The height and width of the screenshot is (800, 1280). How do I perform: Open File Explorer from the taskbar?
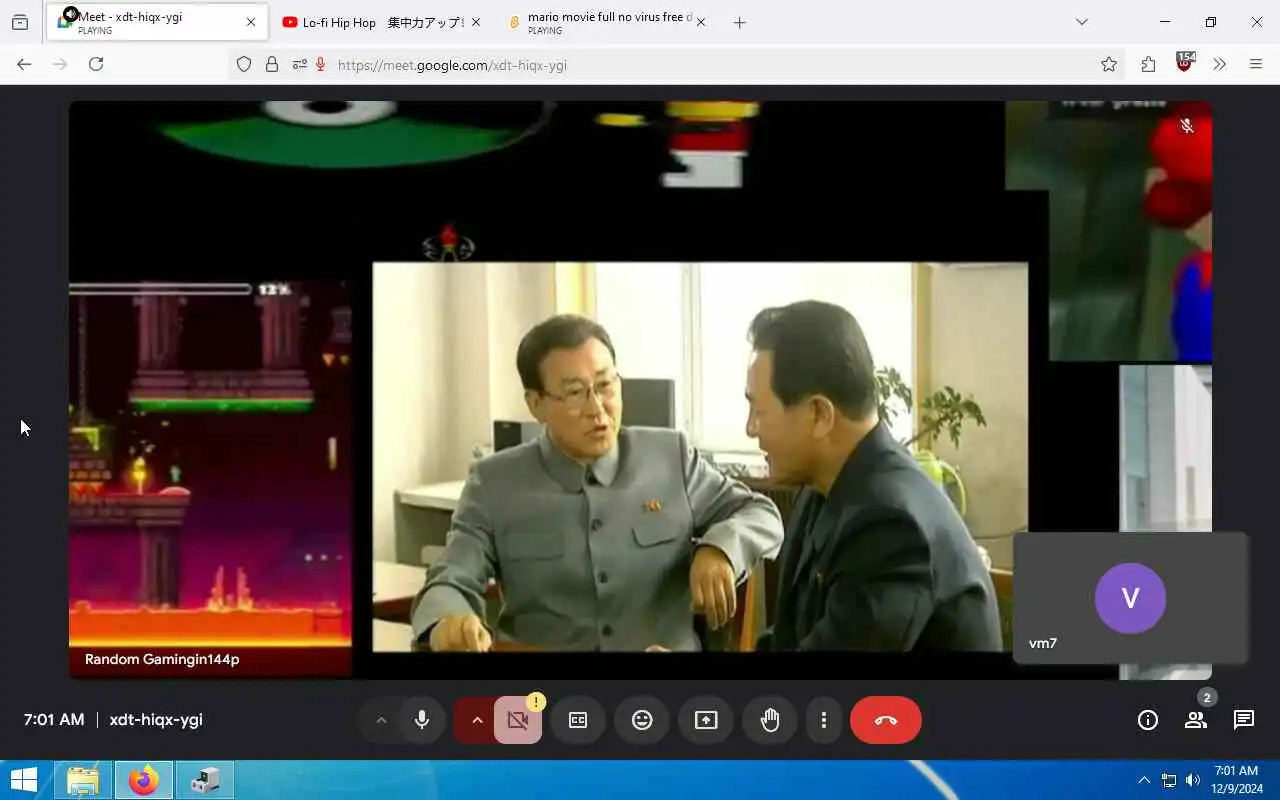82,780
